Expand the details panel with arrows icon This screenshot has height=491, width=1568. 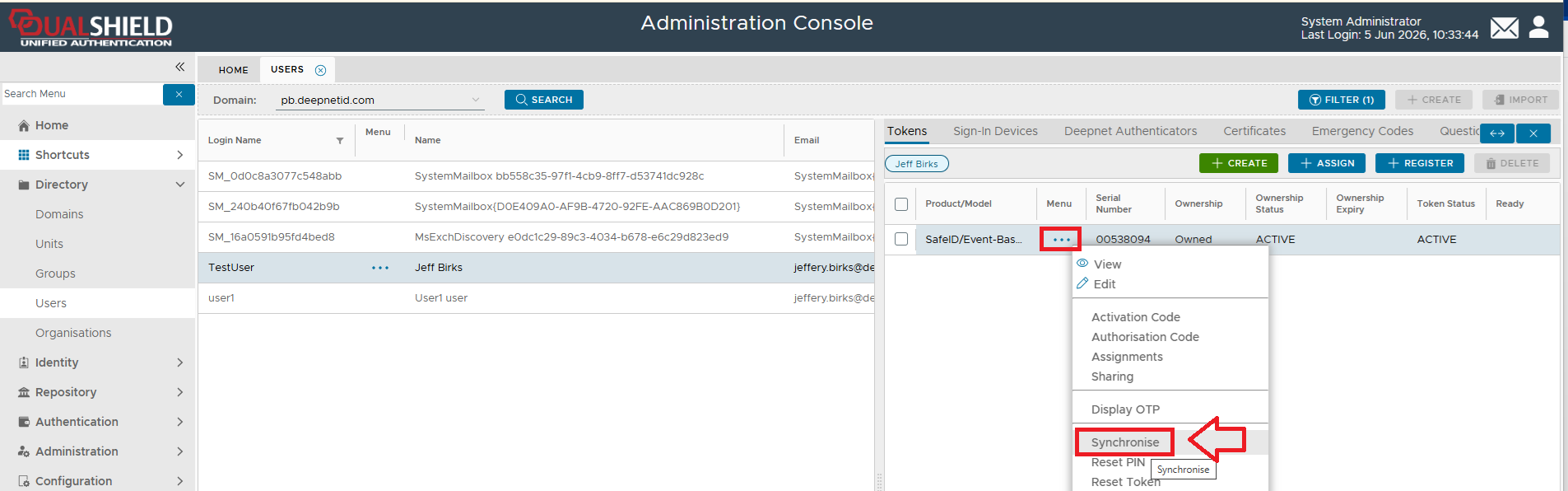pyautogui.click(x=1497, y=133)
